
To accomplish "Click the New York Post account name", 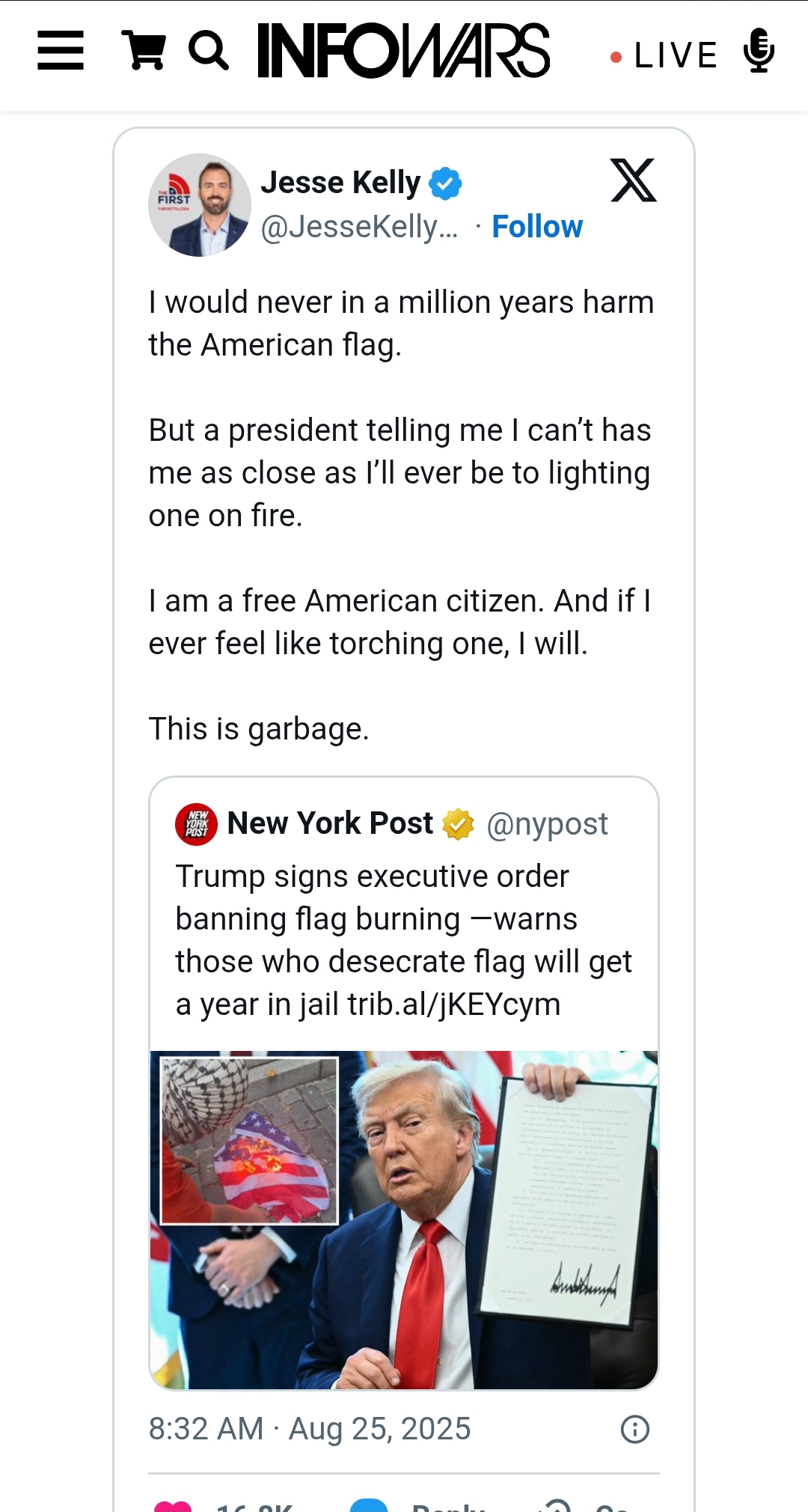I will 330,823.
